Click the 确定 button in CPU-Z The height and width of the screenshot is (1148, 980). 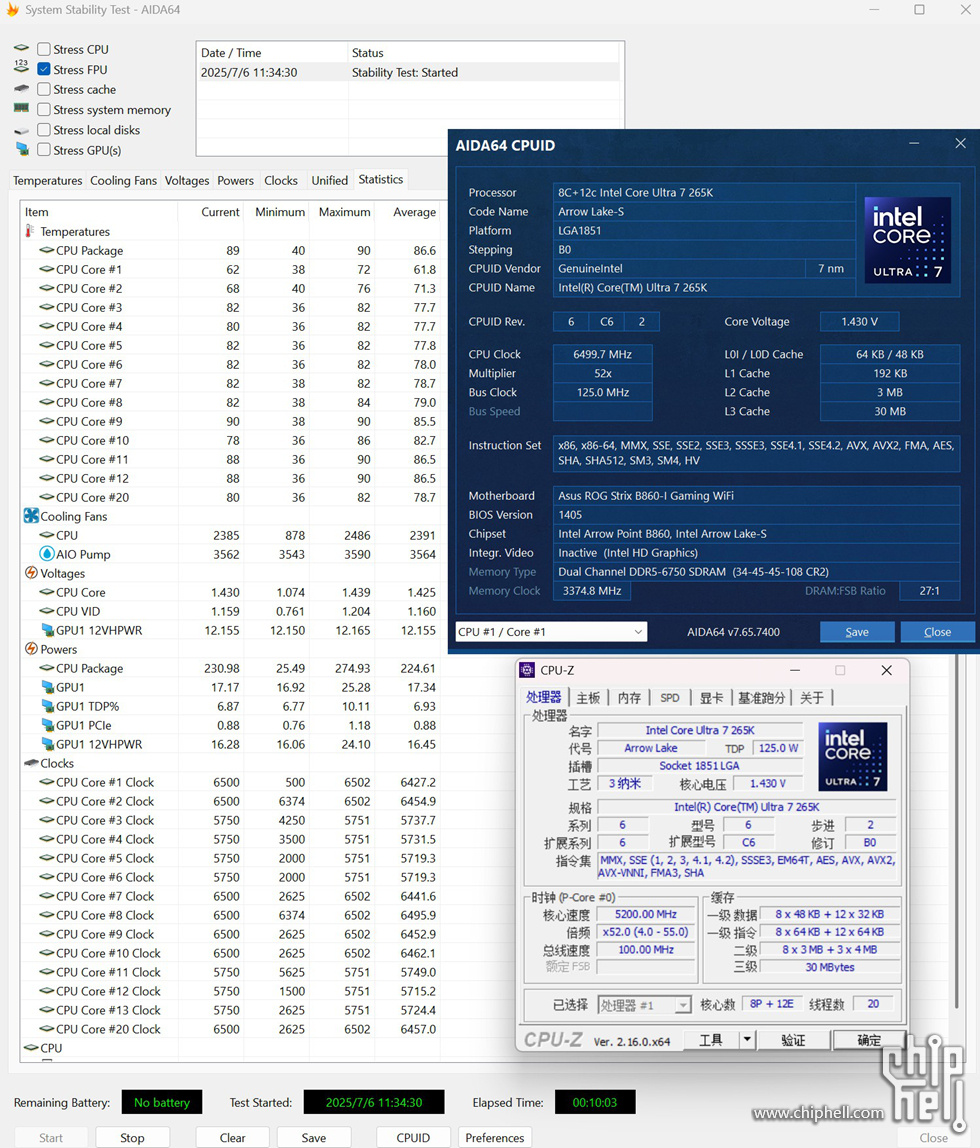click(x=869, y=1040)
